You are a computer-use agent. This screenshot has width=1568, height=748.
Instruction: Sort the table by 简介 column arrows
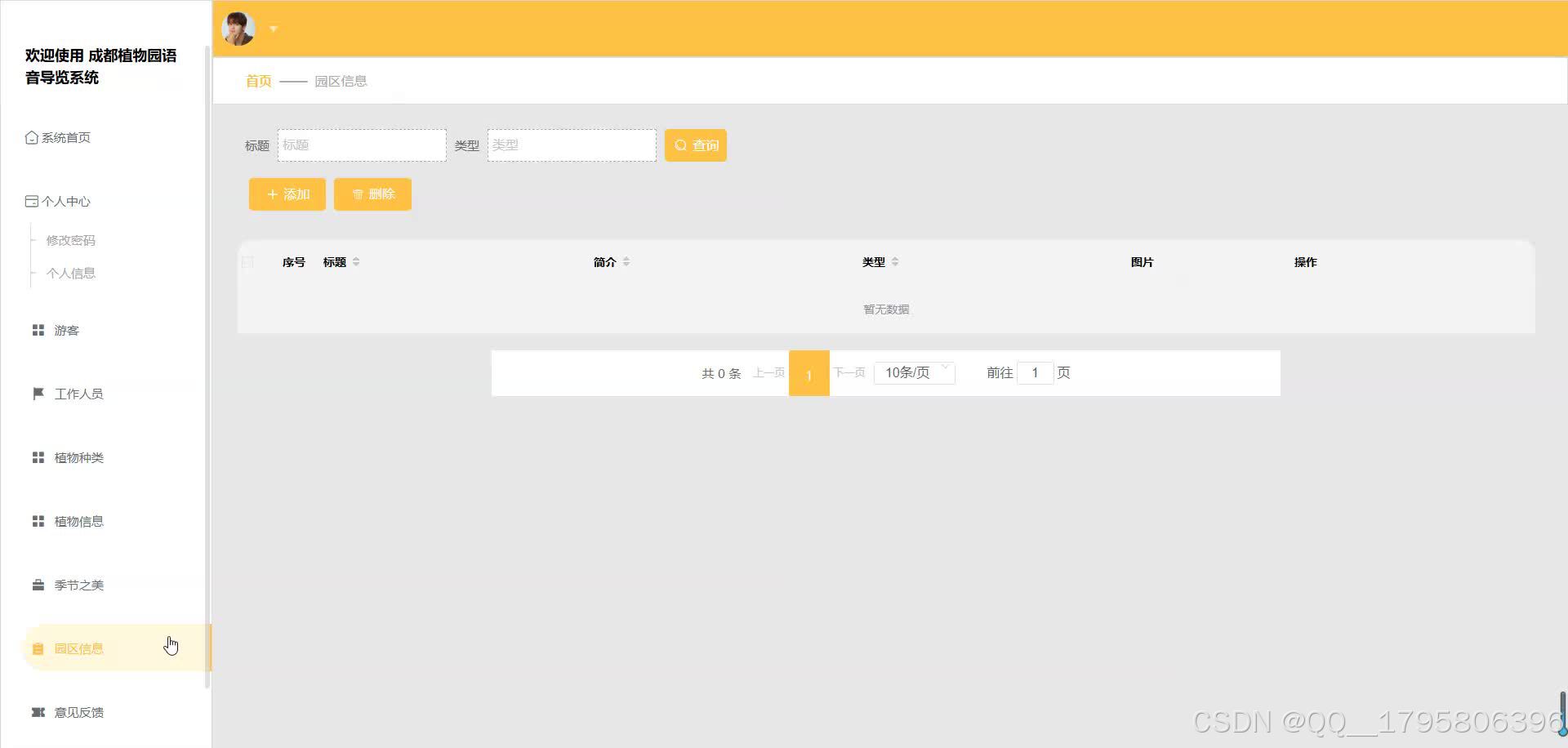pyautogui.click(x=626, y=262)
